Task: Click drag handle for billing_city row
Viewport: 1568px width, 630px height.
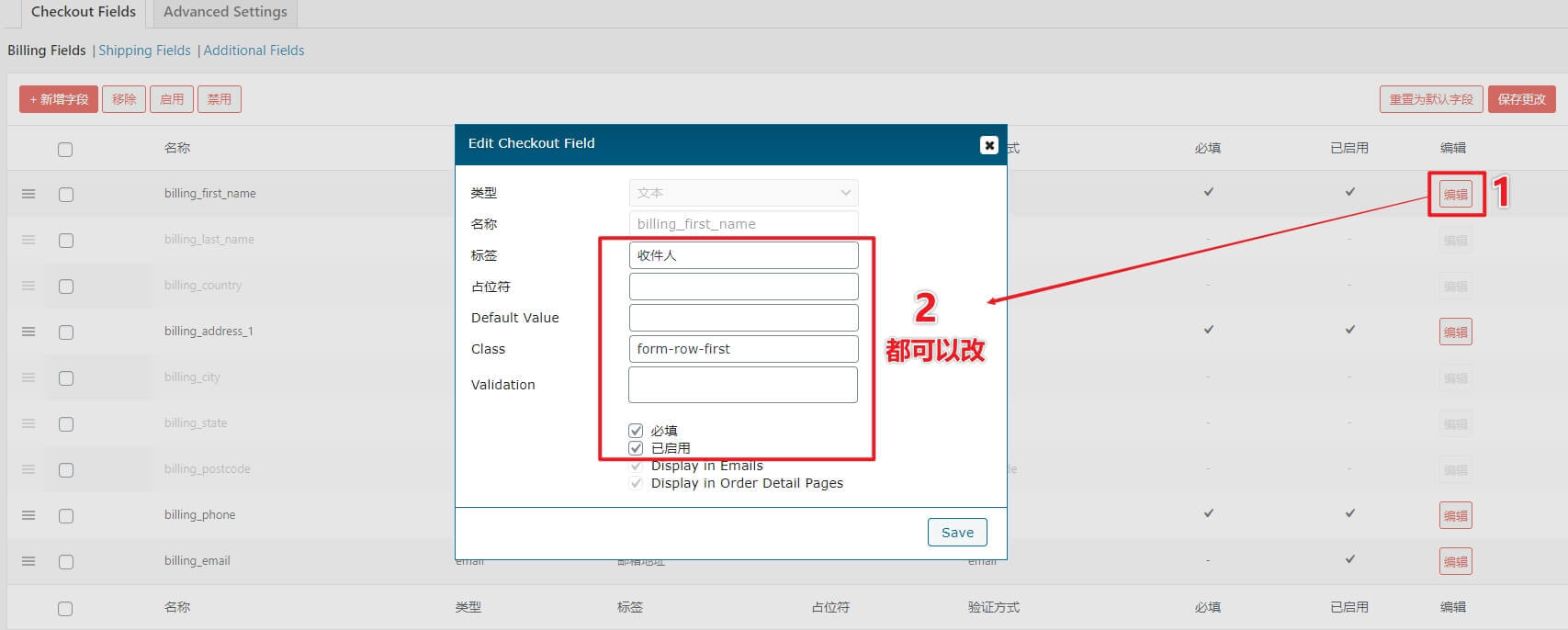Action: pos(28,377)
